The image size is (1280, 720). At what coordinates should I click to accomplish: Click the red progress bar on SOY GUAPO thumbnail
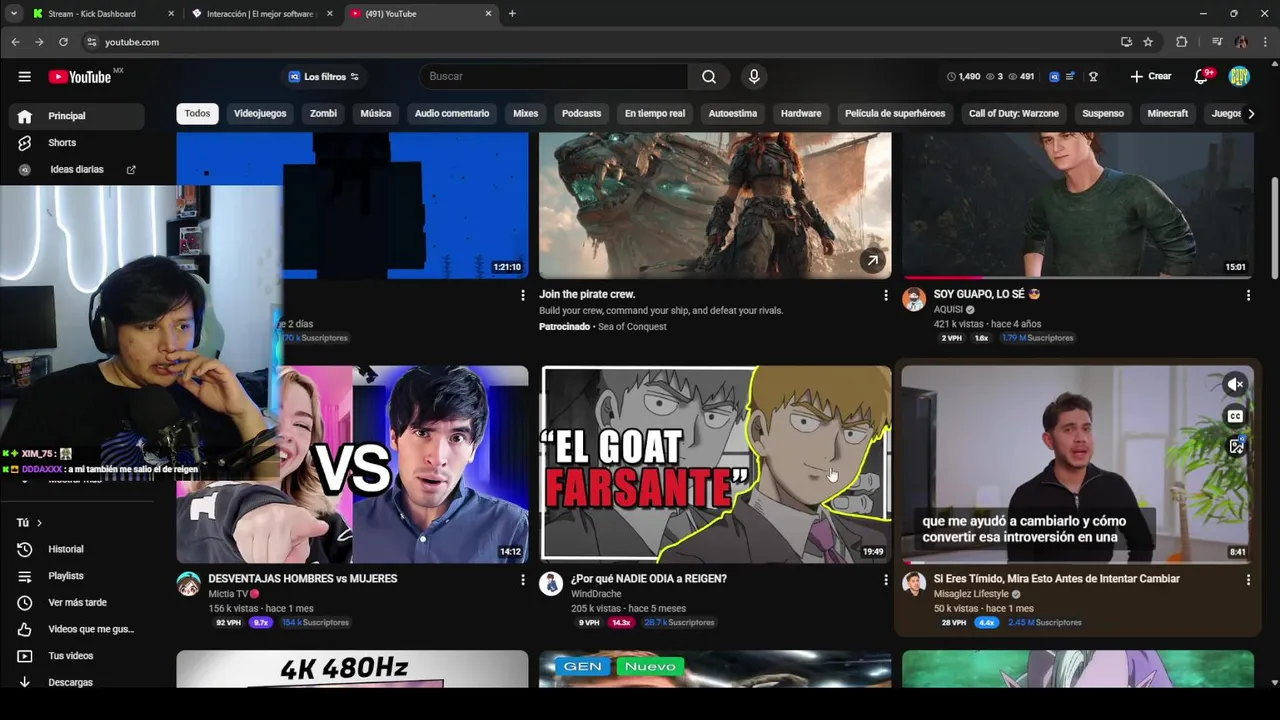[x=942, y=277]
